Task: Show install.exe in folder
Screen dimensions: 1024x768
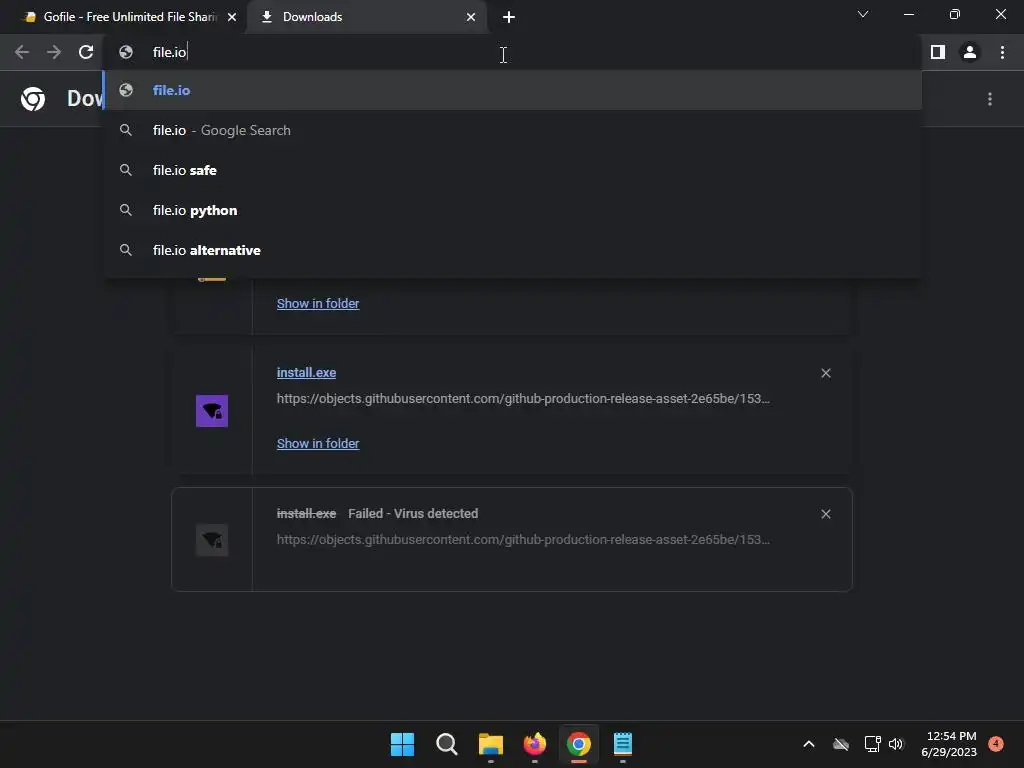Action: [x=318, y=443]
